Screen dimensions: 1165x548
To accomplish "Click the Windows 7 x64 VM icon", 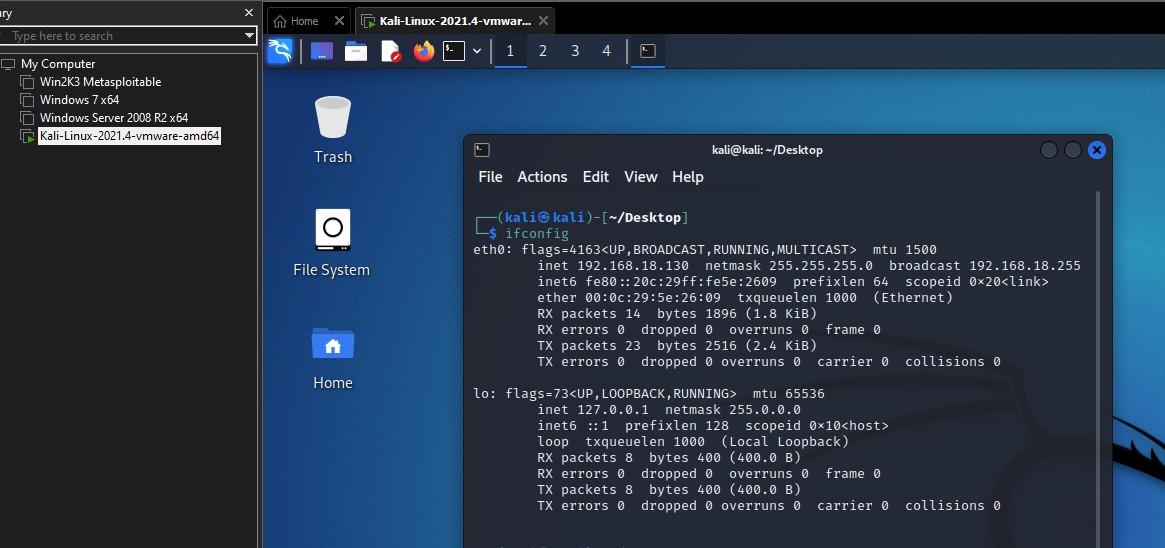I will click(x=27, y=100).
